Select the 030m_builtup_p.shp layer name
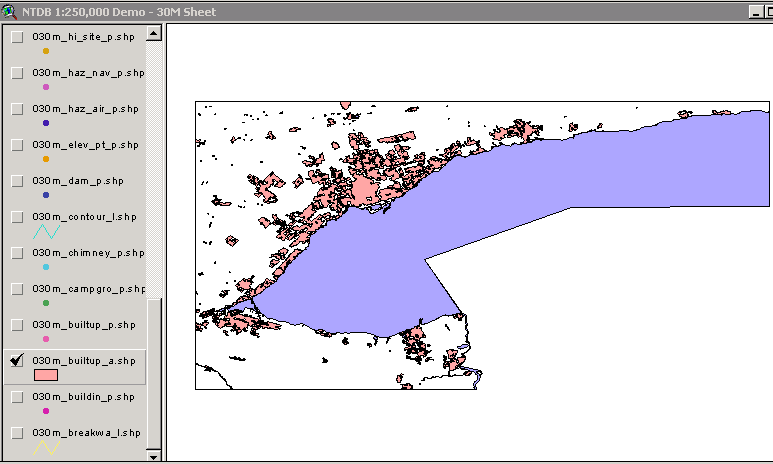The width and height of the screenshot is (773, 464). [x=84, y=325]
